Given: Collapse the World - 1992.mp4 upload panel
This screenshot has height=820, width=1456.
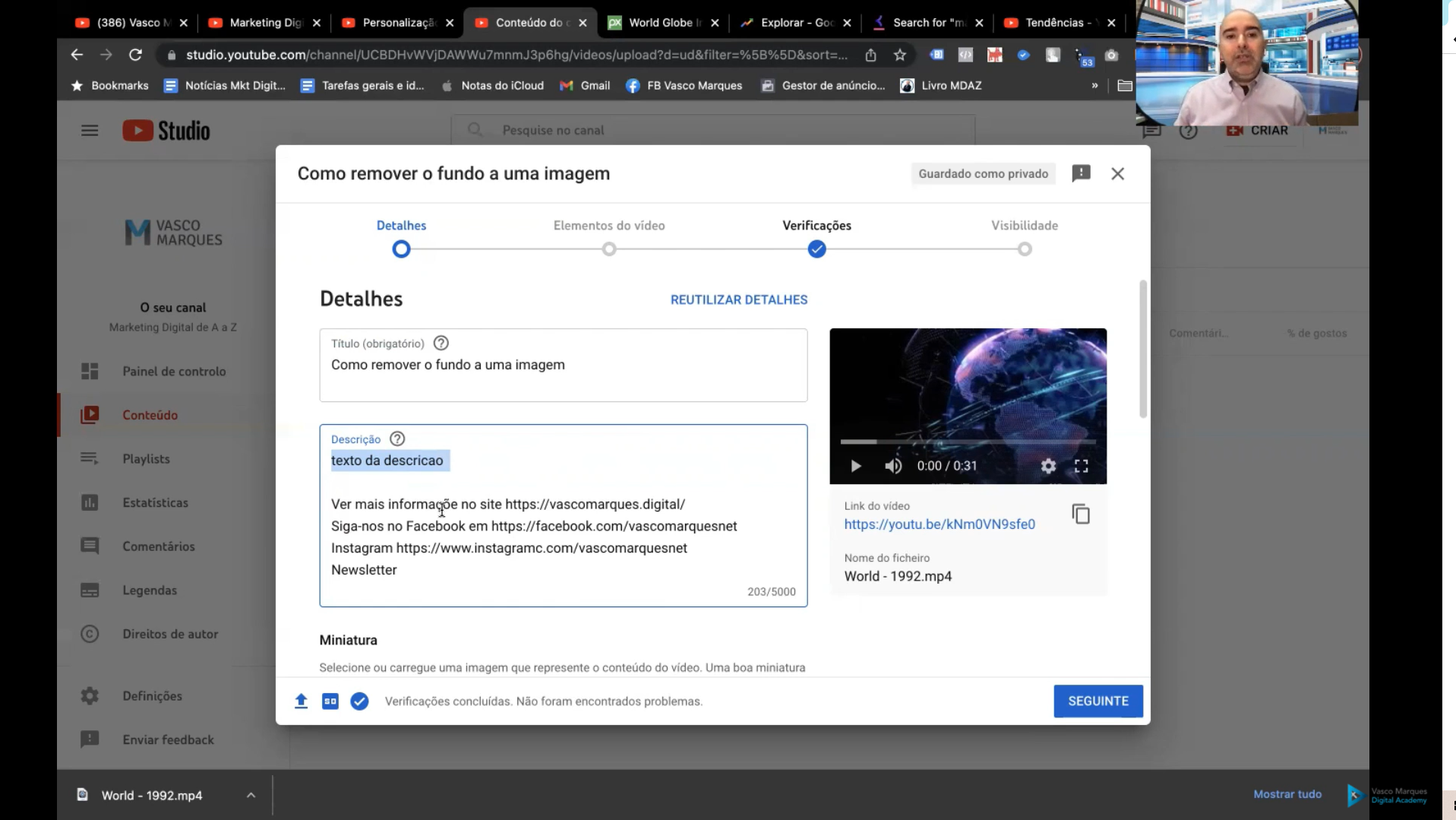Looking at the screenshot, I should coord(251,795).
